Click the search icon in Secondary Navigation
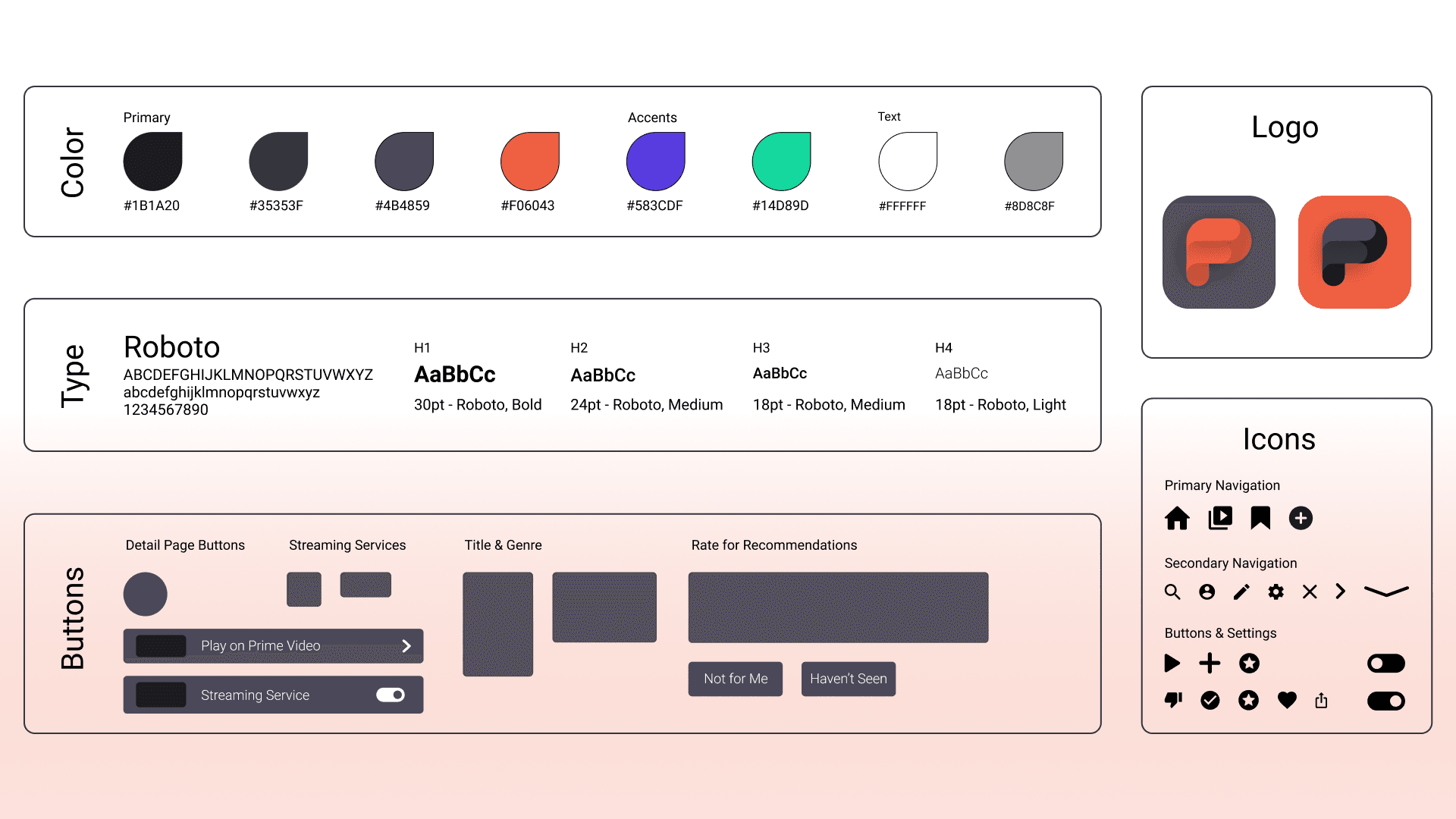 1172,592
